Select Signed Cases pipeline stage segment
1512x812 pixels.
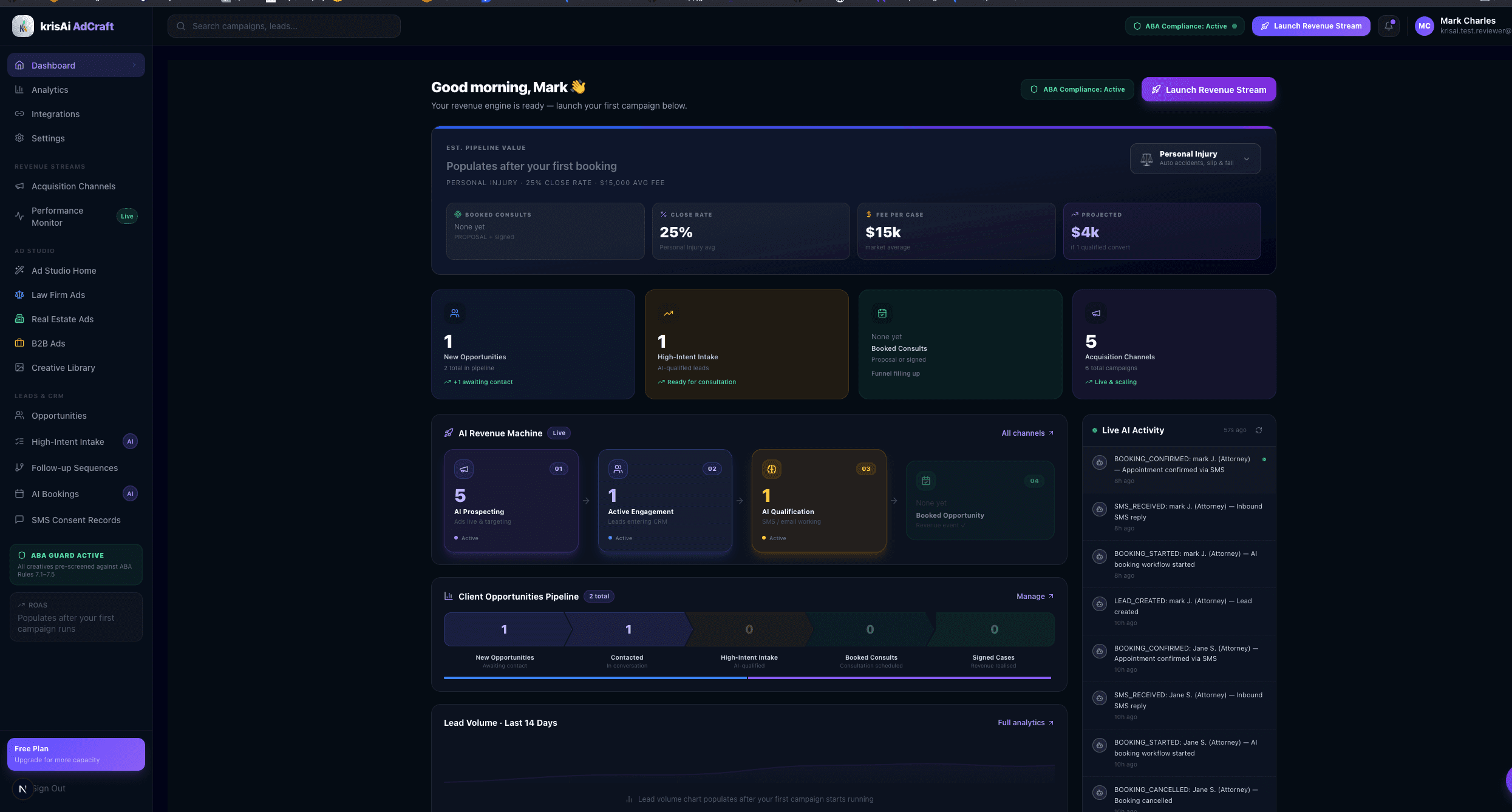point(993,629)
